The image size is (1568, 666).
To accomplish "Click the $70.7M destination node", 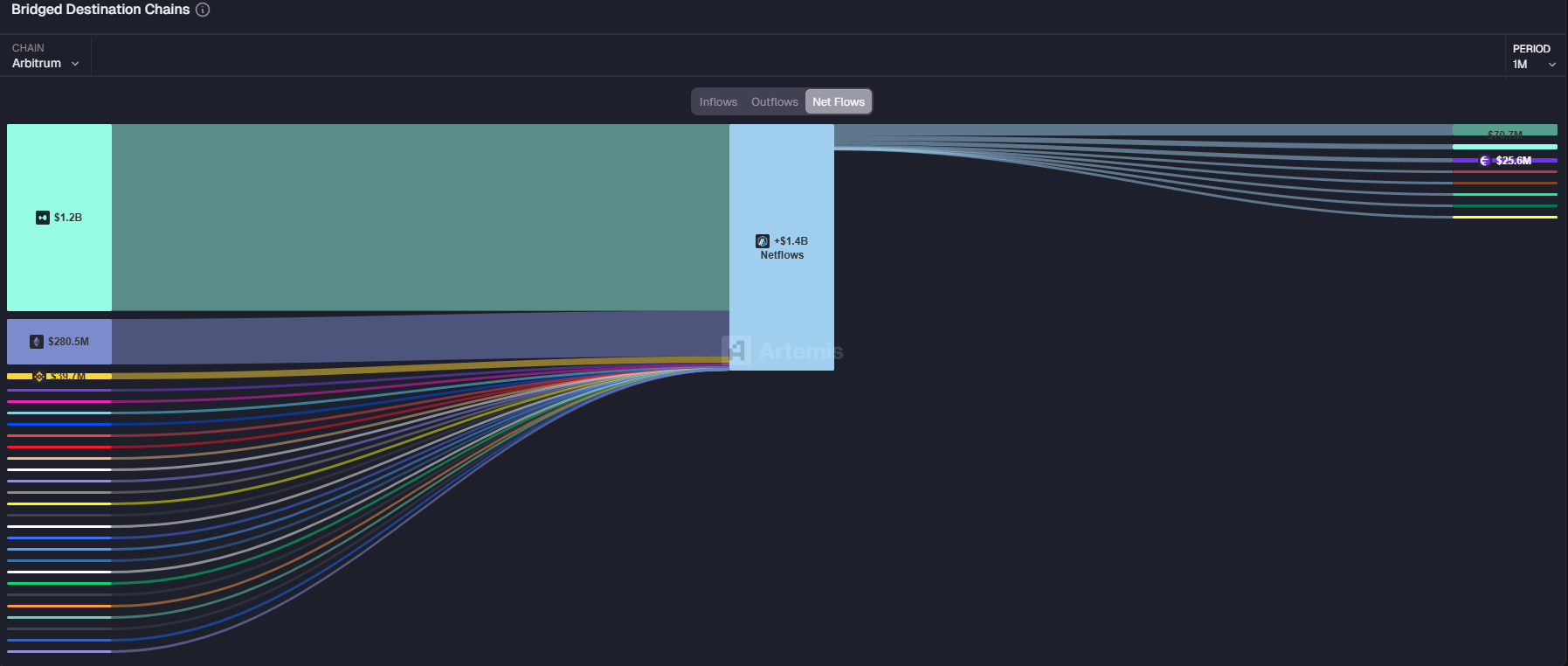I will click(x=1504, y=130).
